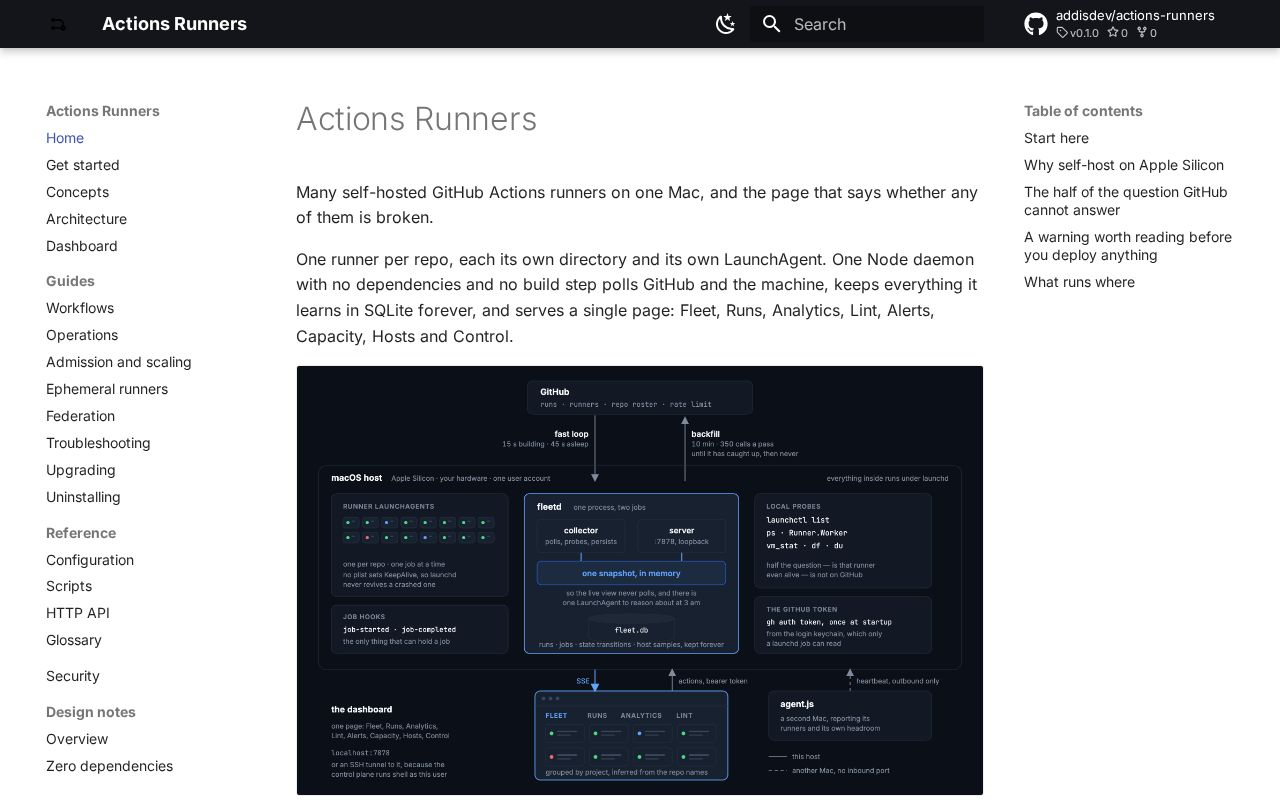The height and width of the screenshot is (800, 1280).
Task: Click the site logo icon in header
Action: click(58, 24)
